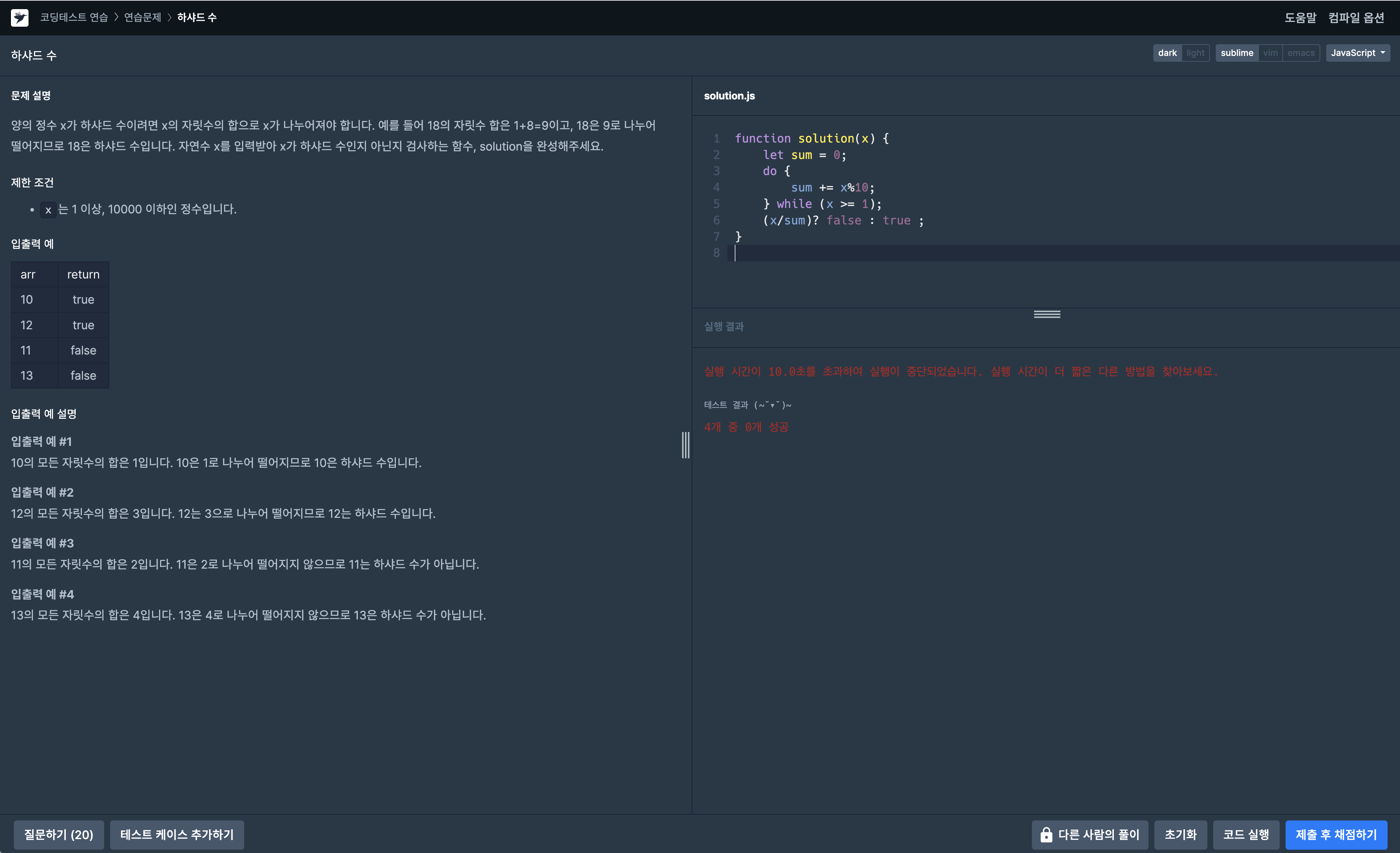
Task: Click 제한 조건 heading
Action: pos(32,182)
